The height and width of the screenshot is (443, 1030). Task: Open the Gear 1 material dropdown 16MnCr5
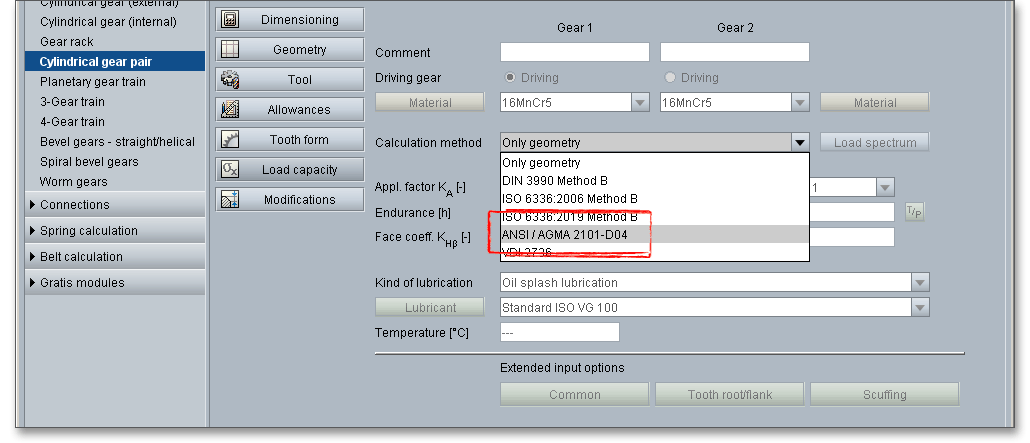pyautogui.click(x=640, y=102)
